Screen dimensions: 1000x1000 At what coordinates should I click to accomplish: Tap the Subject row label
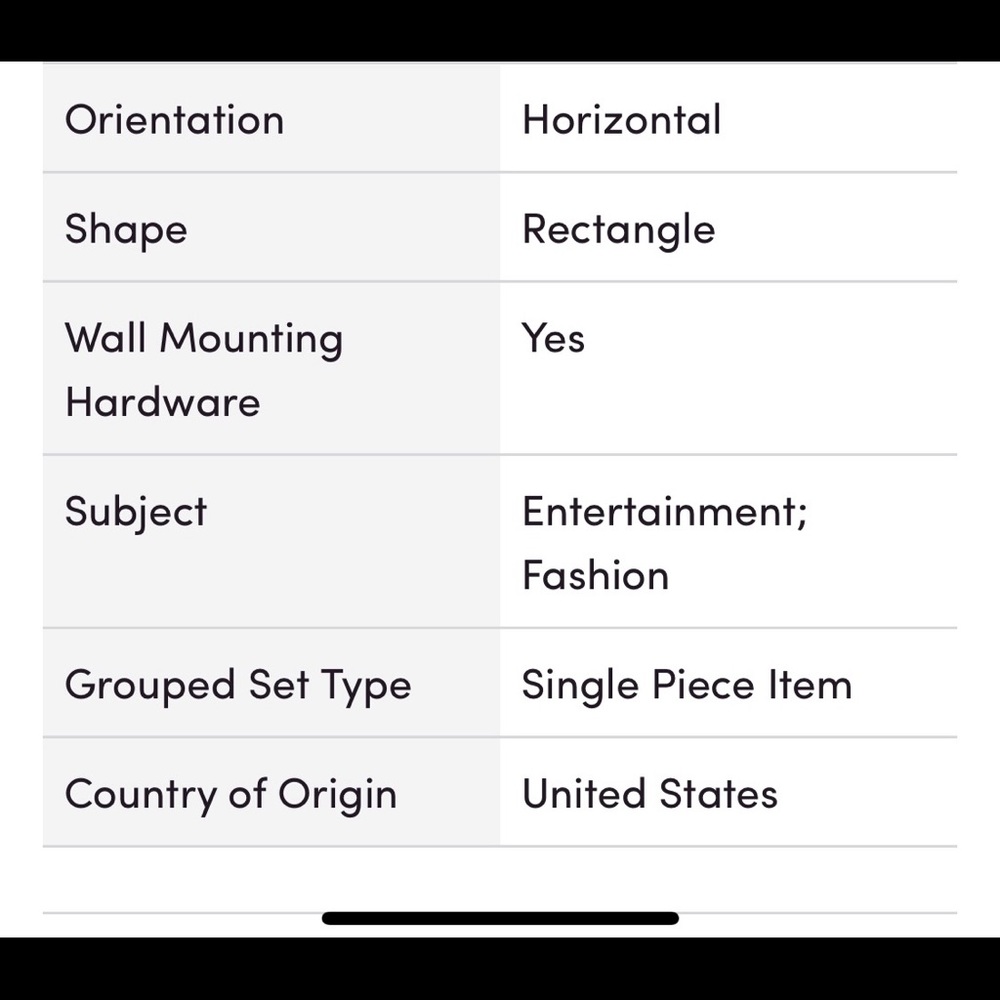click(x=136, y=512)
